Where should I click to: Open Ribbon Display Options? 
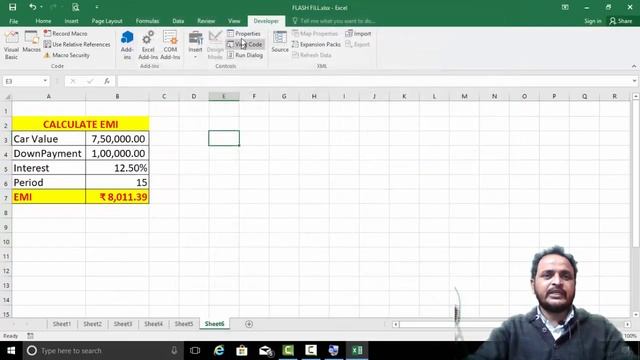[565, 7]
